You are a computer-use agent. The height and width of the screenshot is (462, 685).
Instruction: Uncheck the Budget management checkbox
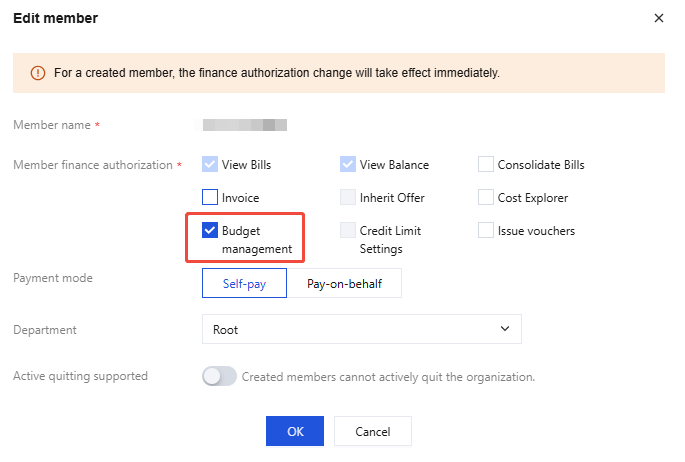pyautogui.click(x=210, y=231)
